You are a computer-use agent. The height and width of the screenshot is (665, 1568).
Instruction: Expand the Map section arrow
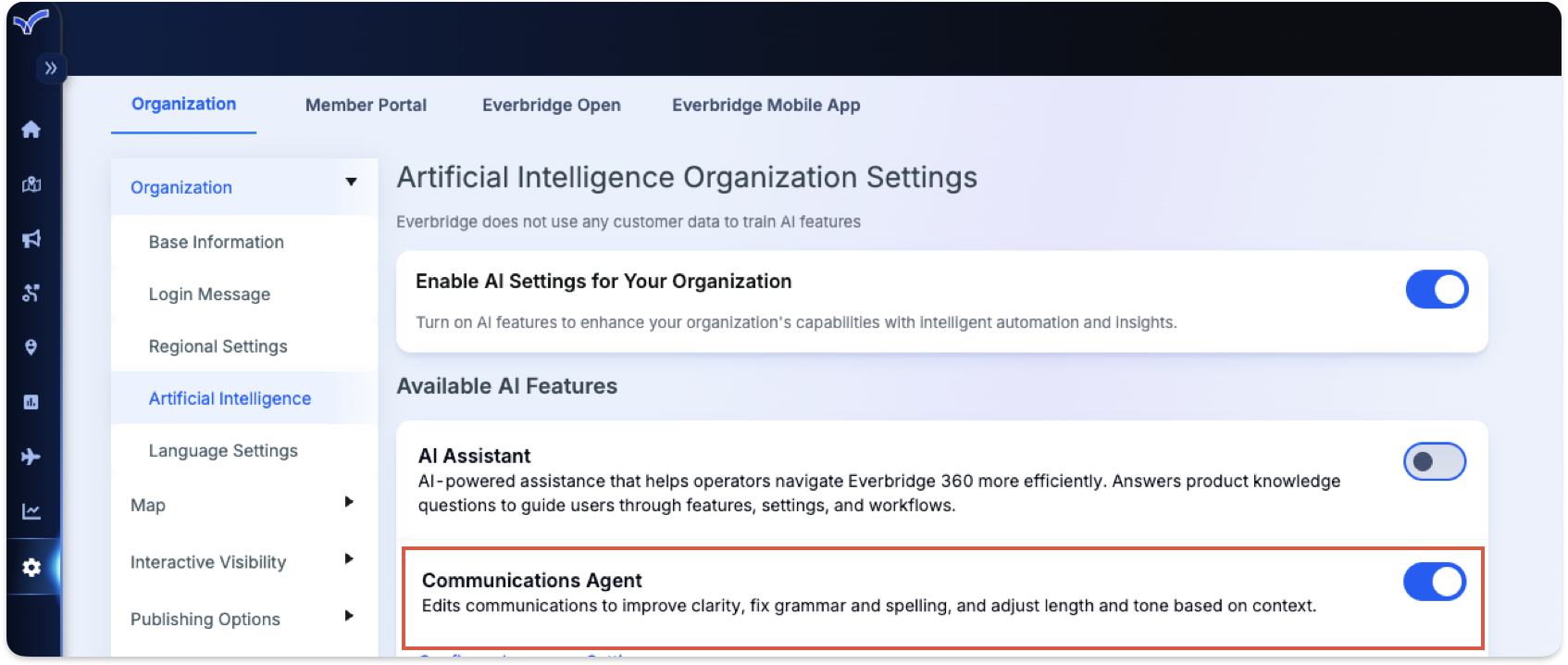tap(349, 502)
